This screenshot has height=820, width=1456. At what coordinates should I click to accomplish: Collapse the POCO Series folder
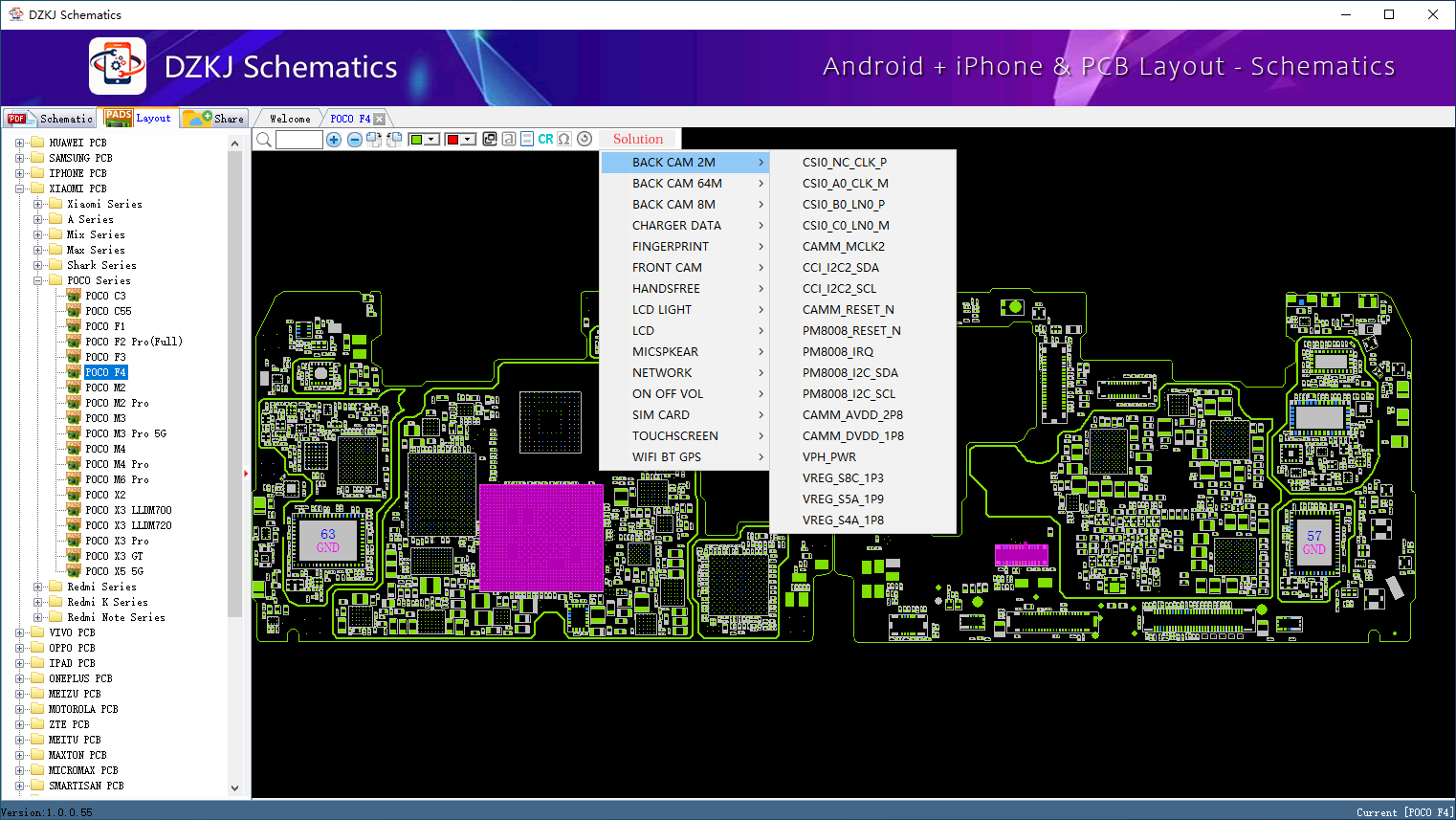(x=37, y=280)
